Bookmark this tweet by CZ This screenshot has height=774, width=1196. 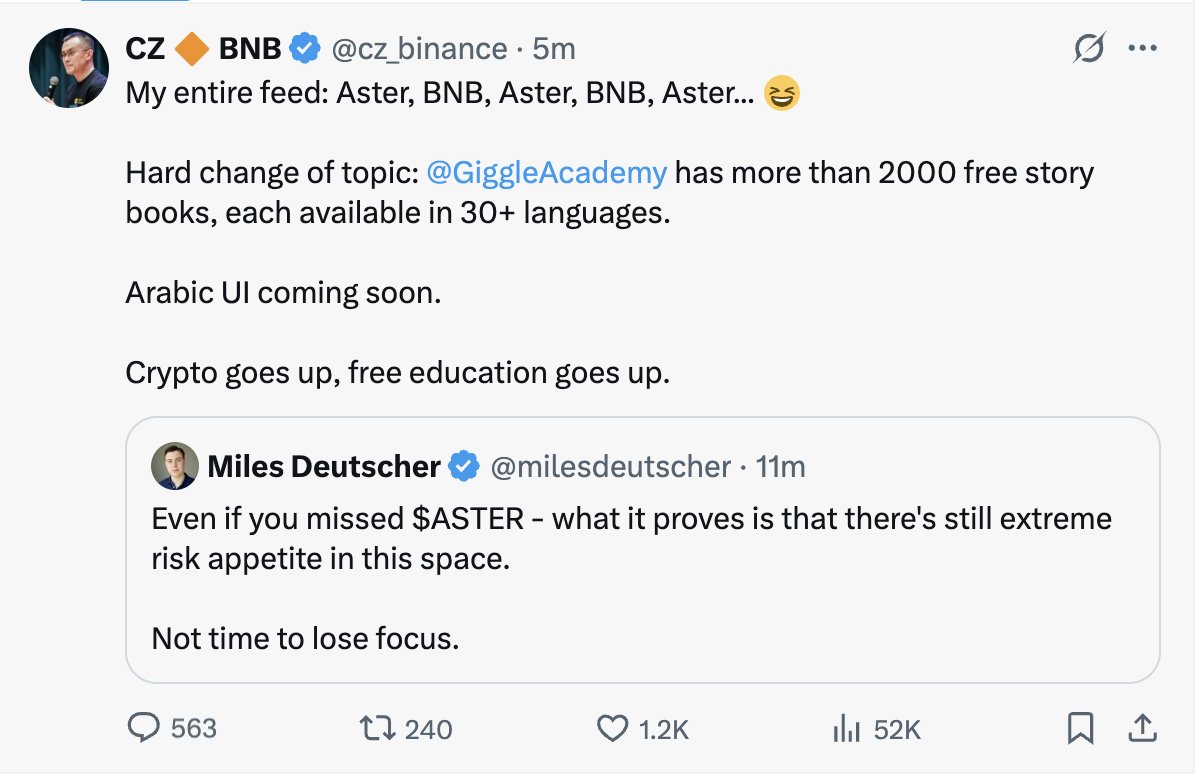point(1080,729)
